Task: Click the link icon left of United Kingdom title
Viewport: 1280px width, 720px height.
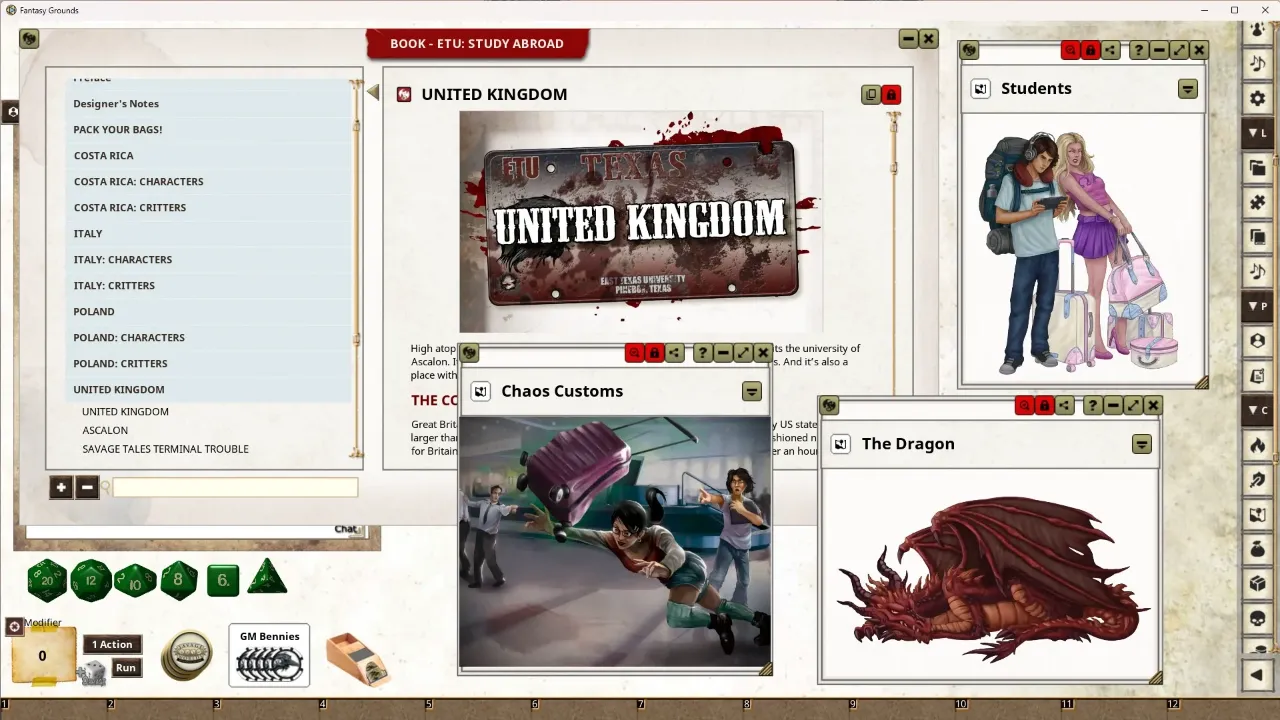Action: [x=404, y=94]
